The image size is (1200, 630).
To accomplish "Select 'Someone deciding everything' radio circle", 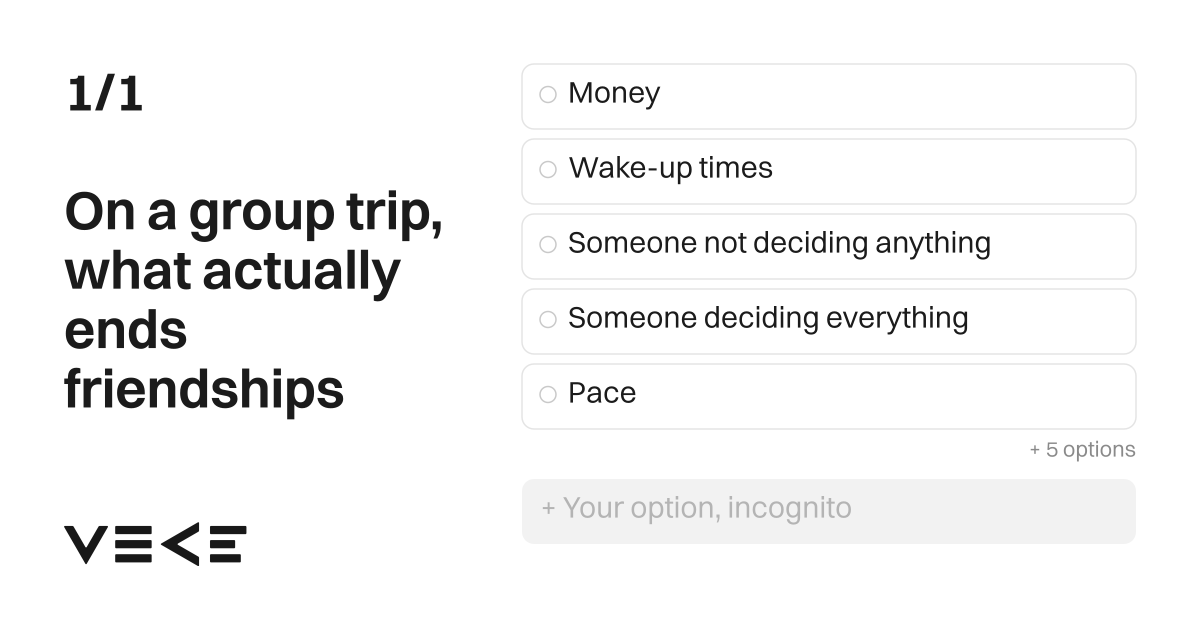I will tap(548, 320).
